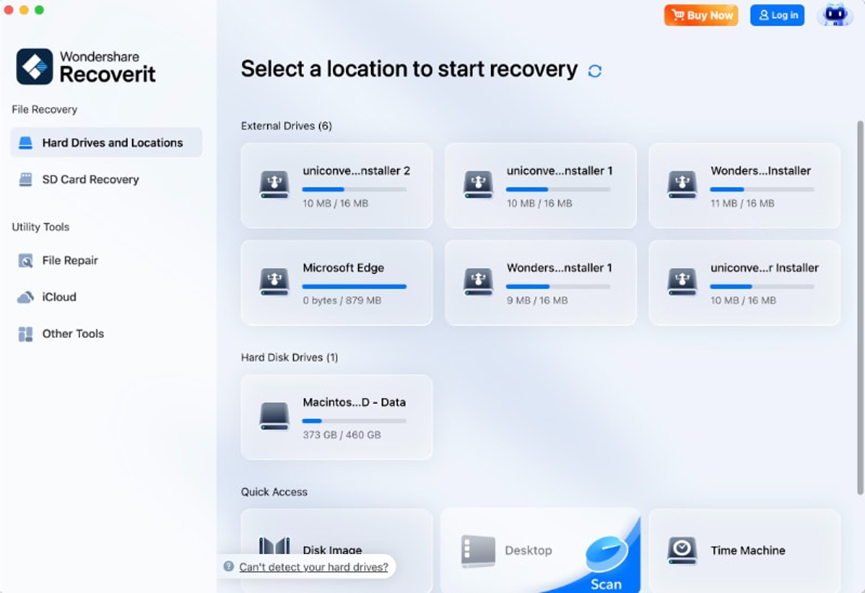This screenshot has height=593, width=865.
Task: Click the Wondershare Recoverit logo
Action: click(x=34, y=66)
